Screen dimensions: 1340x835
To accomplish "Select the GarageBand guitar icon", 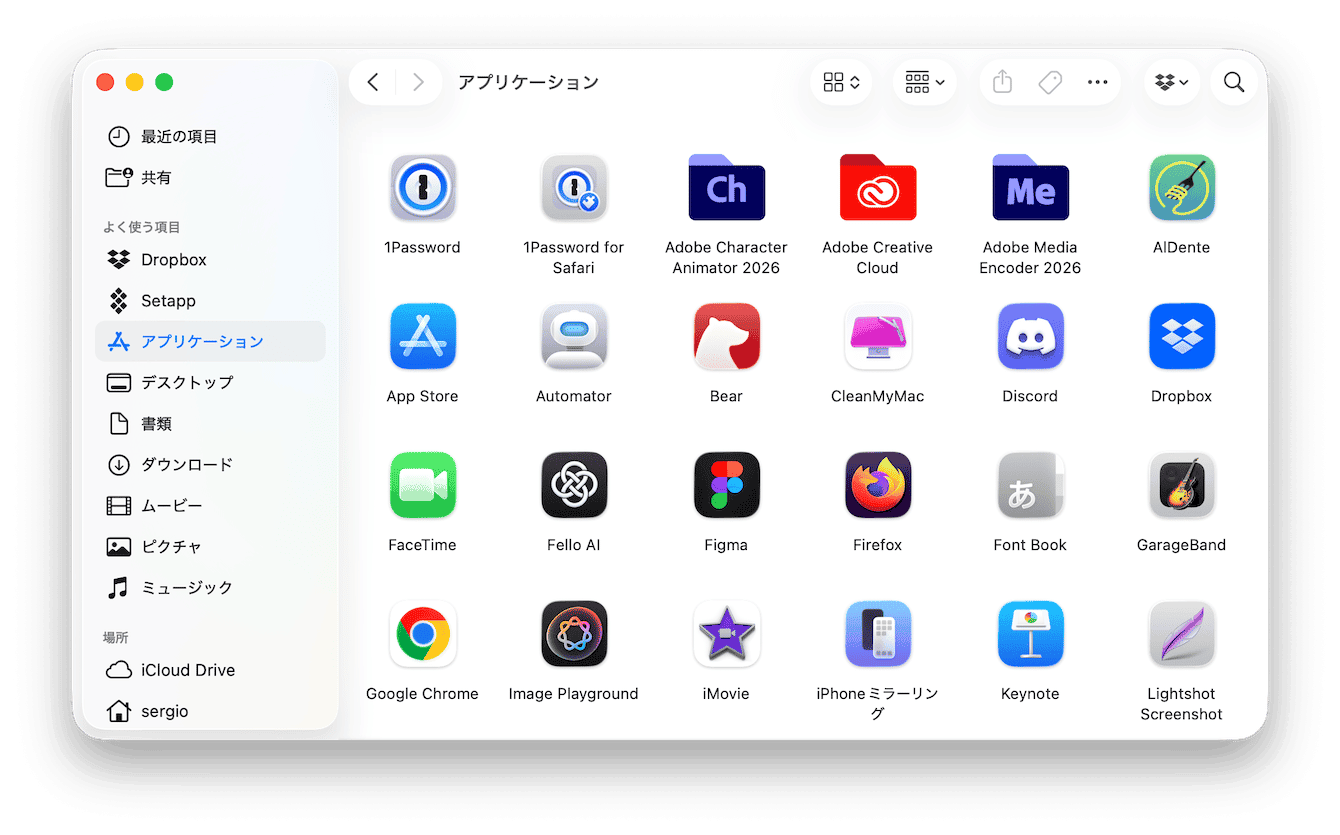I will tap(1181, 485).
